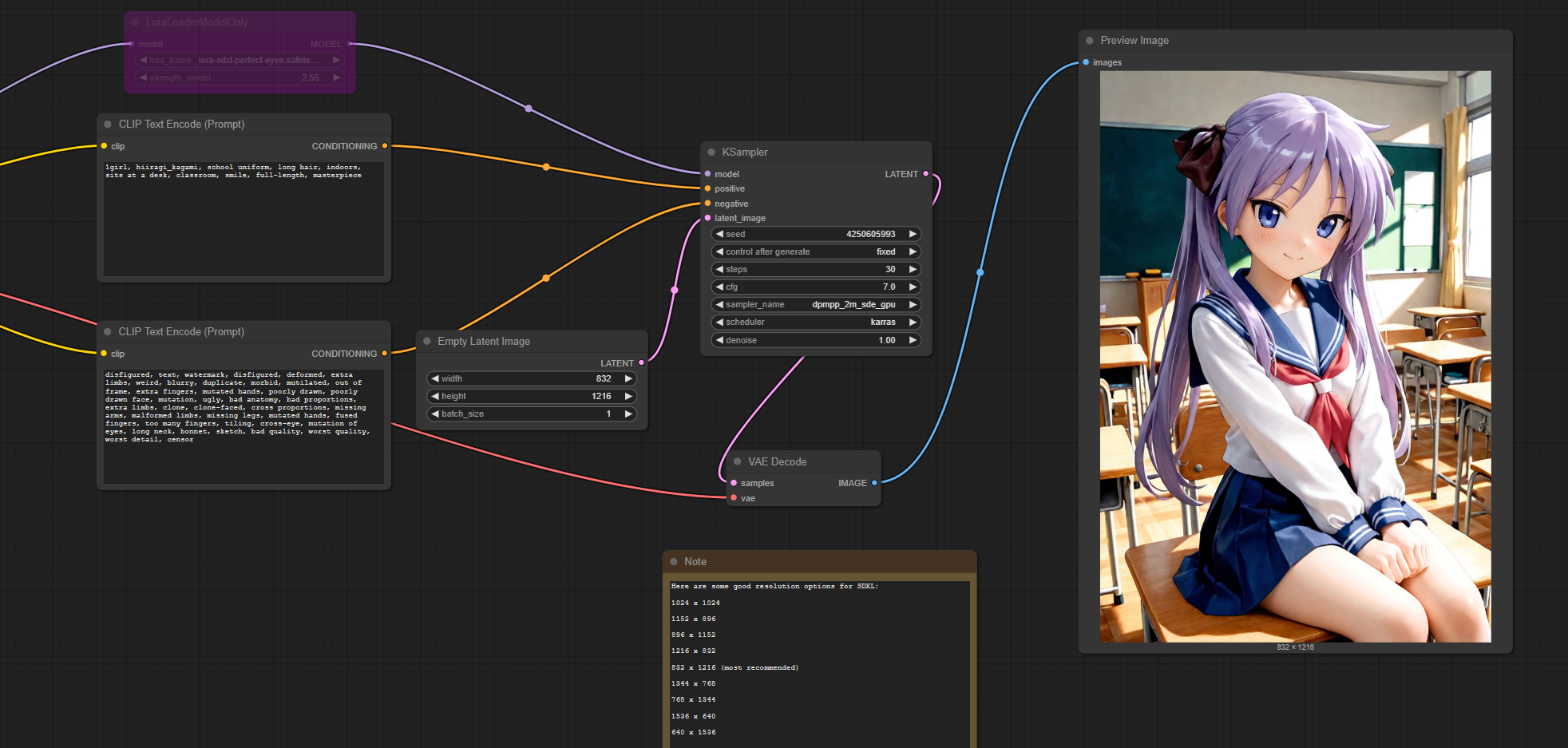
Task: Click the KSampler model input socket
Action: (707, 174)
